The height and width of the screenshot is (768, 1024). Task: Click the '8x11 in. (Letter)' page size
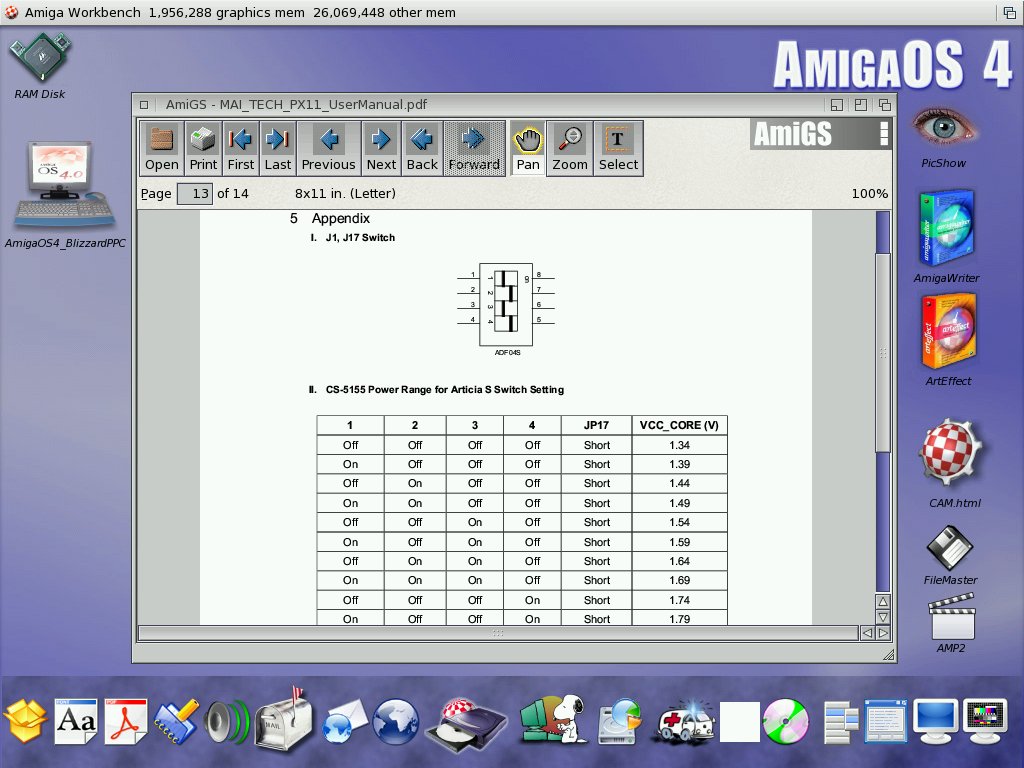pyautogui.click(x=345, y=194)
